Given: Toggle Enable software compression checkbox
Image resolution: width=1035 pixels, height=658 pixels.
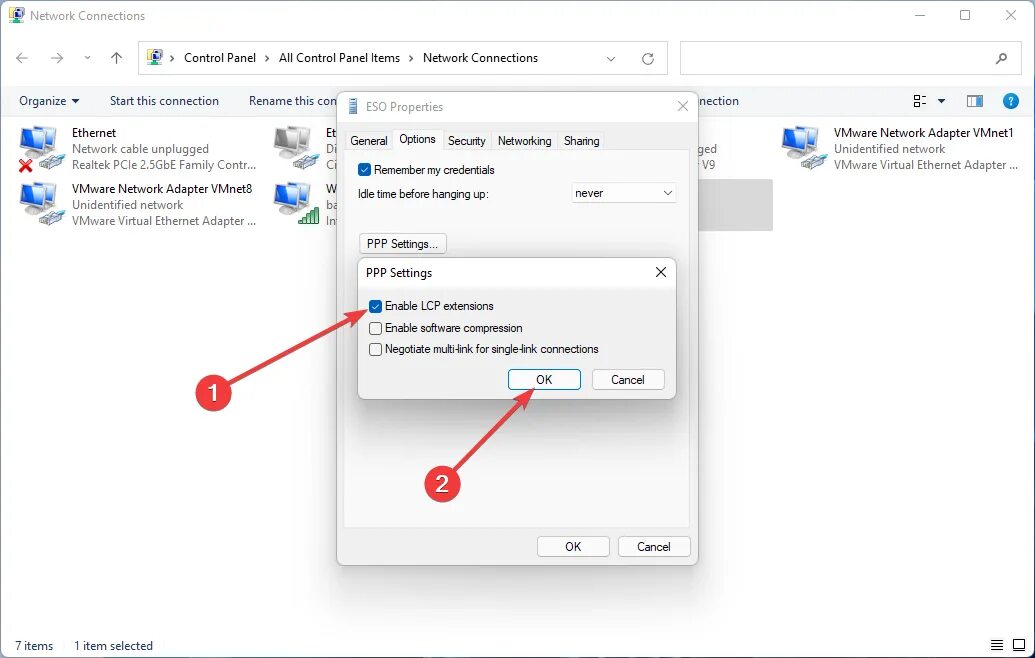Looking at the screenshot, I should coord(376,328).
